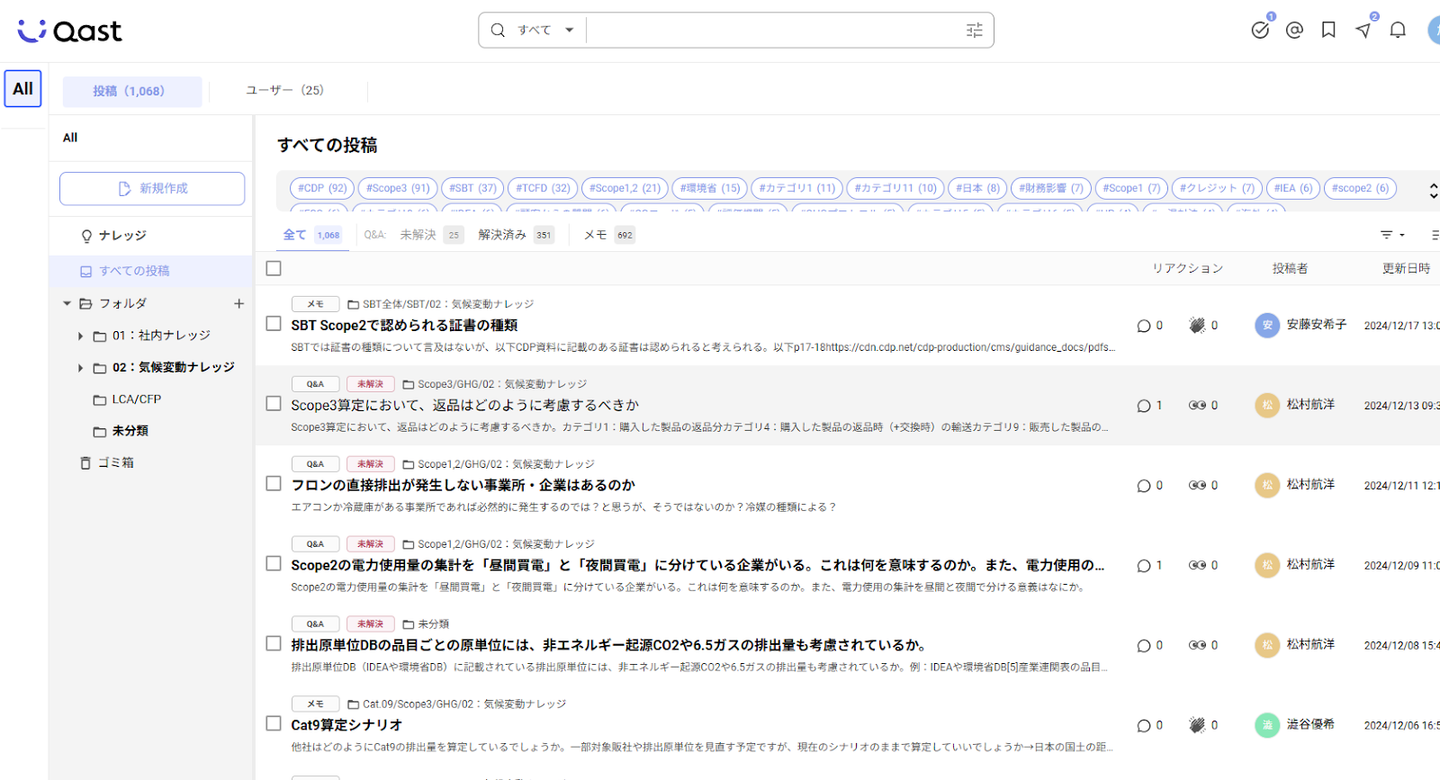Image resolution: width=1440 pixels, height=780 pixels.
Task: Expand the 01：社内ナレッジ folder
Action: tap(80, 336)
